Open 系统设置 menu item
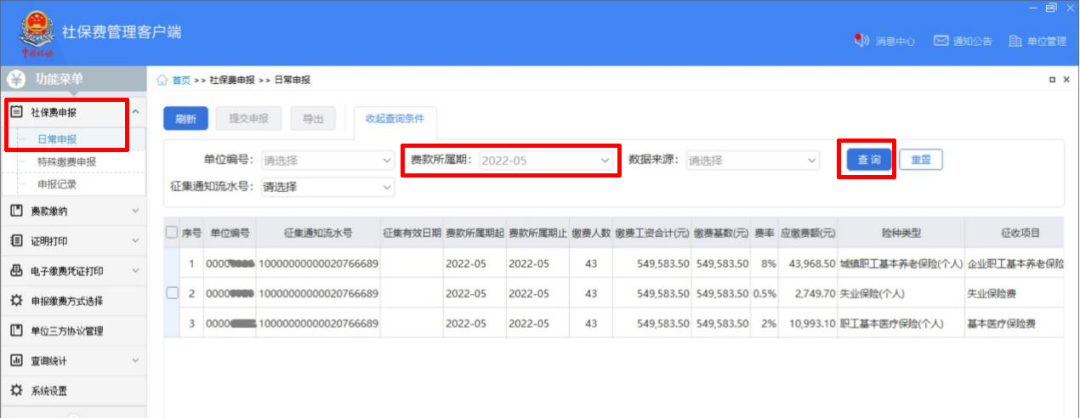 coord(49,390)
